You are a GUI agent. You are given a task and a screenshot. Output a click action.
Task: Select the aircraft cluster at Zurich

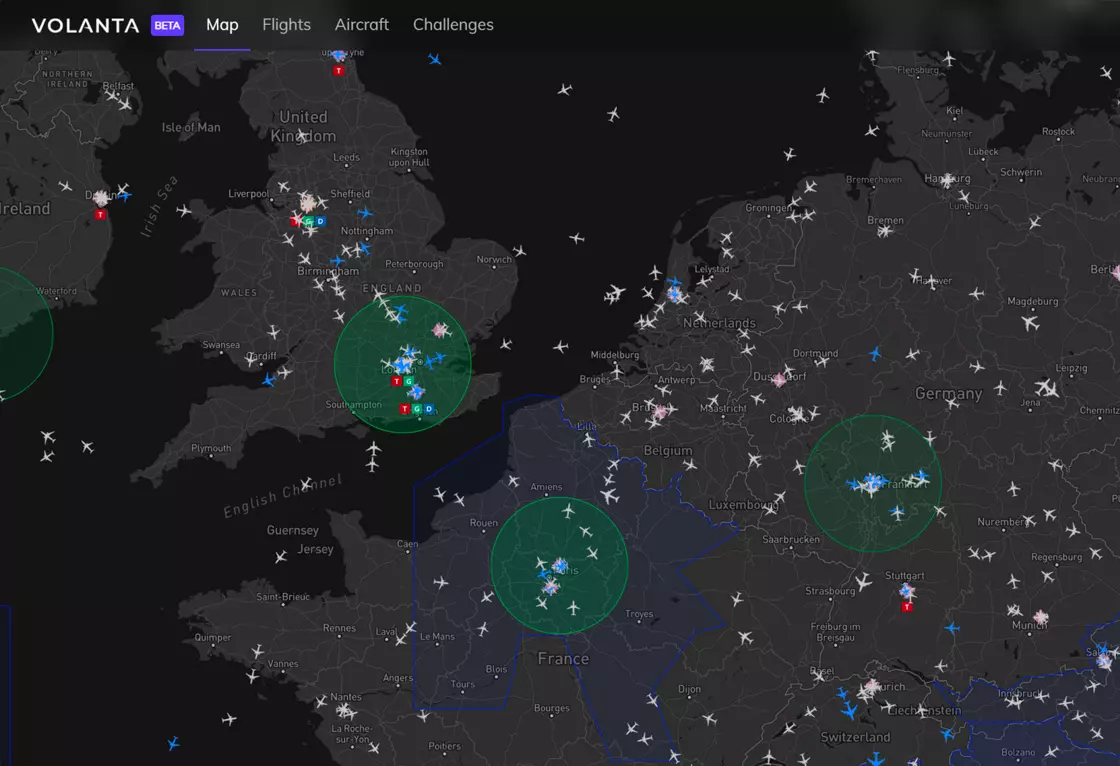pos(871,687)
